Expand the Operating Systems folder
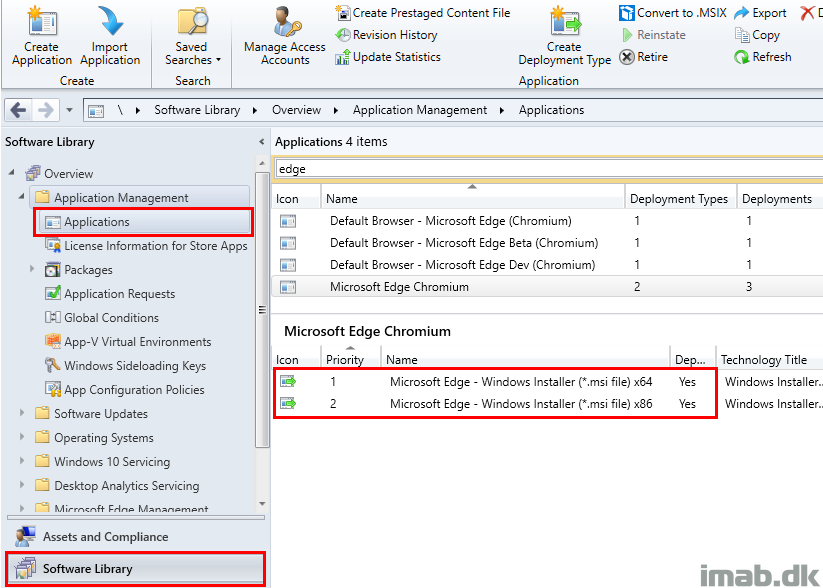 (22, 437)
